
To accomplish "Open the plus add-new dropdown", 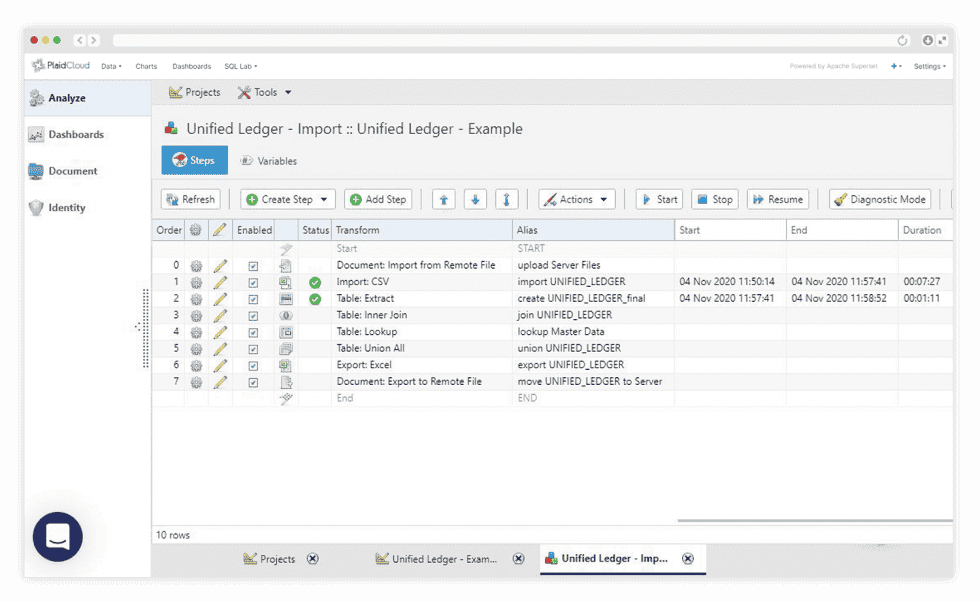I will 896,66.
